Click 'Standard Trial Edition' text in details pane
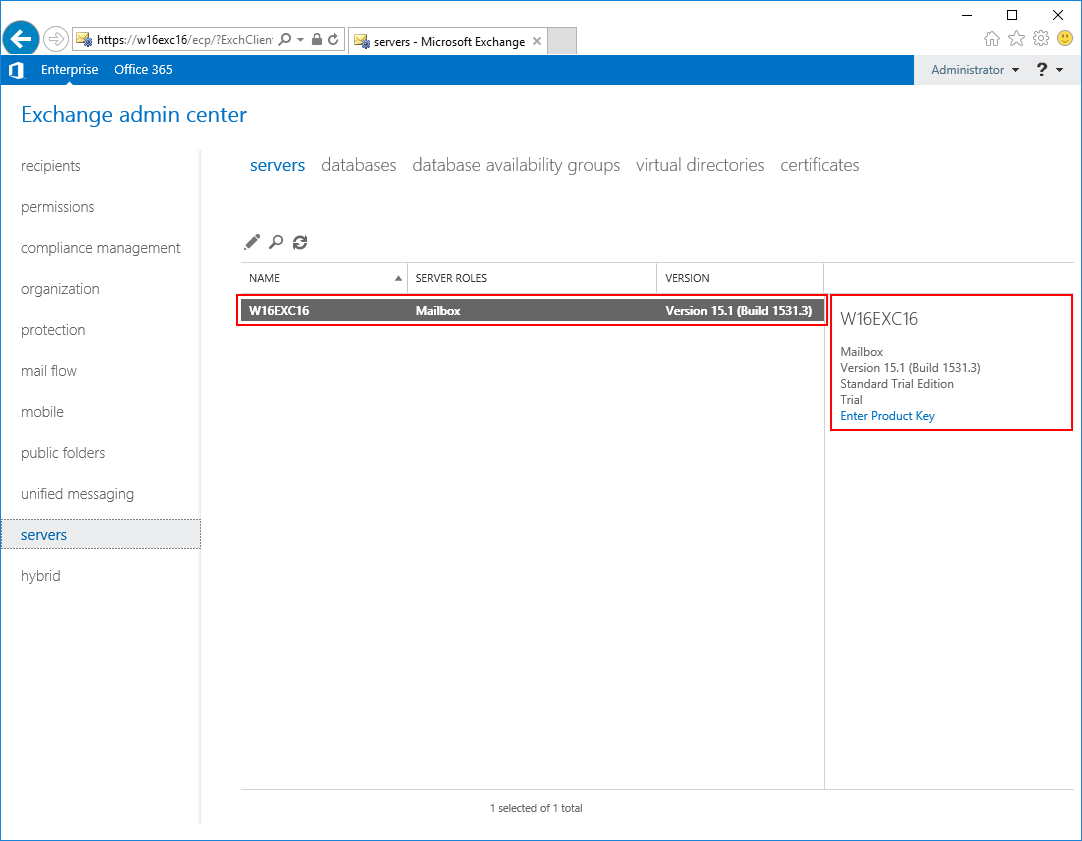The width and height of the screenshot is (1082, 841). point(897,384)
